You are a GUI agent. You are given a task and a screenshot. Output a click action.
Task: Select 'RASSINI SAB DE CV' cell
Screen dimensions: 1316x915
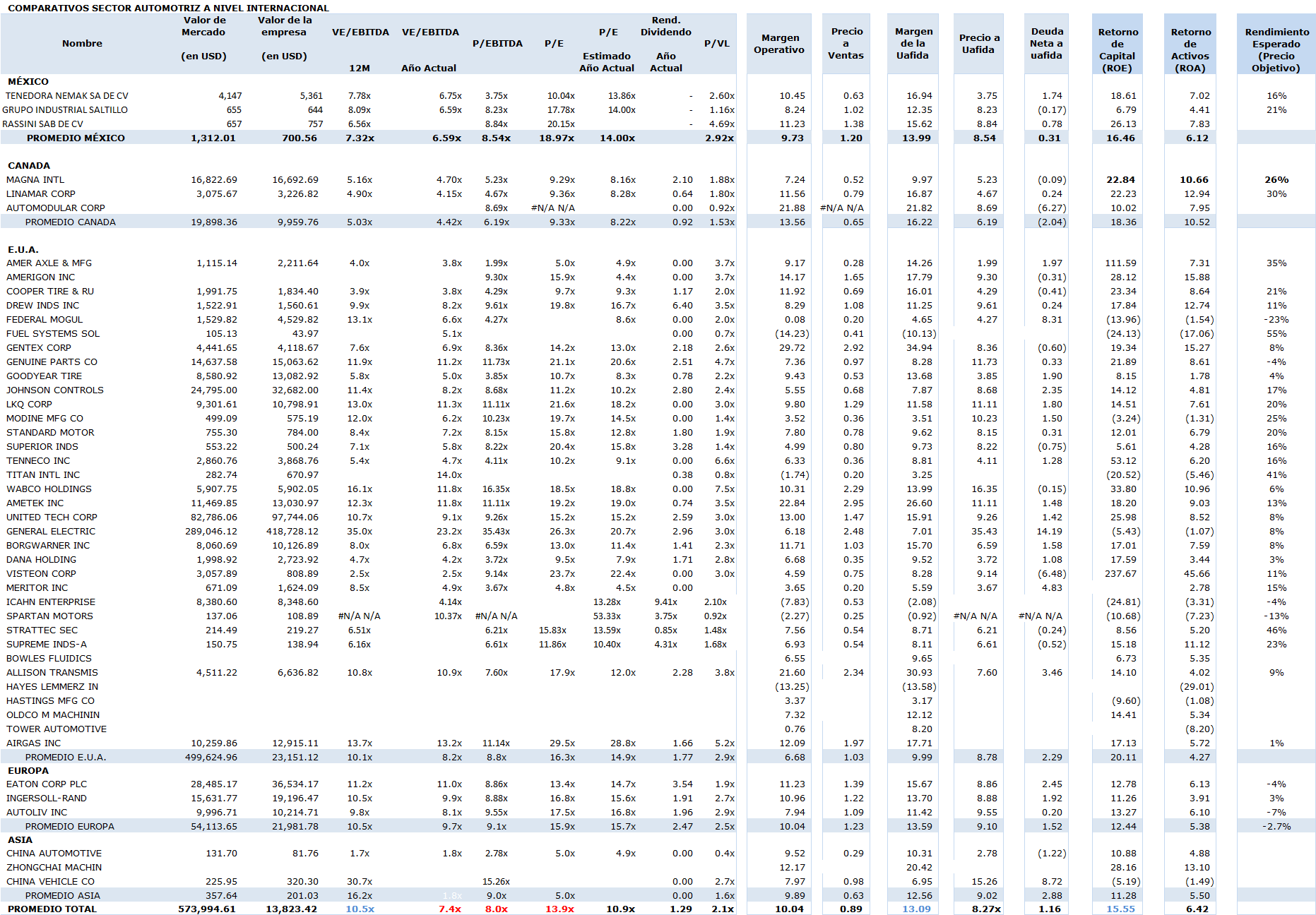(42, 124)
